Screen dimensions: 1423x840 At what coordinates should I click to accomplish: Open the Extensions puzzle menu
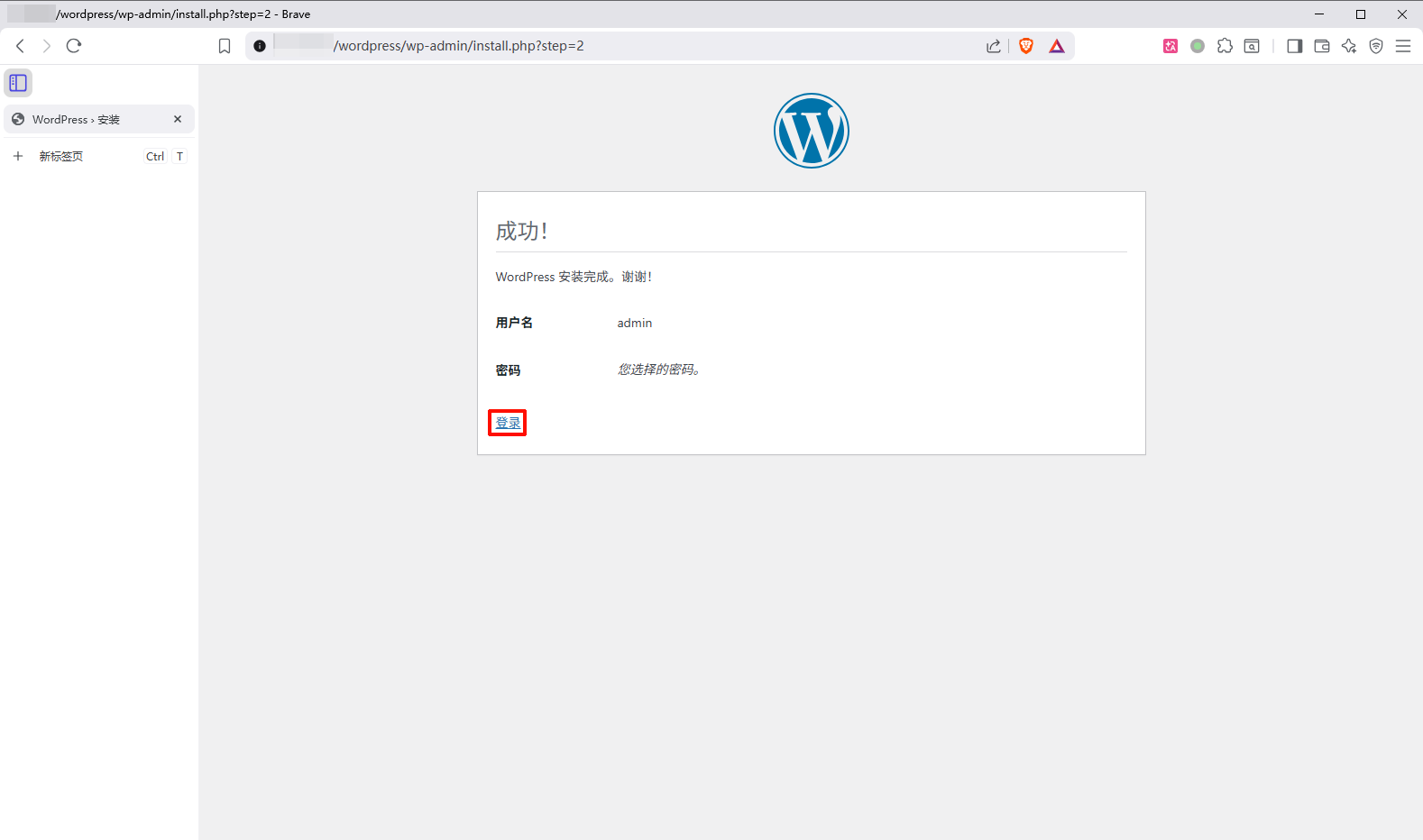point(1225,46)
